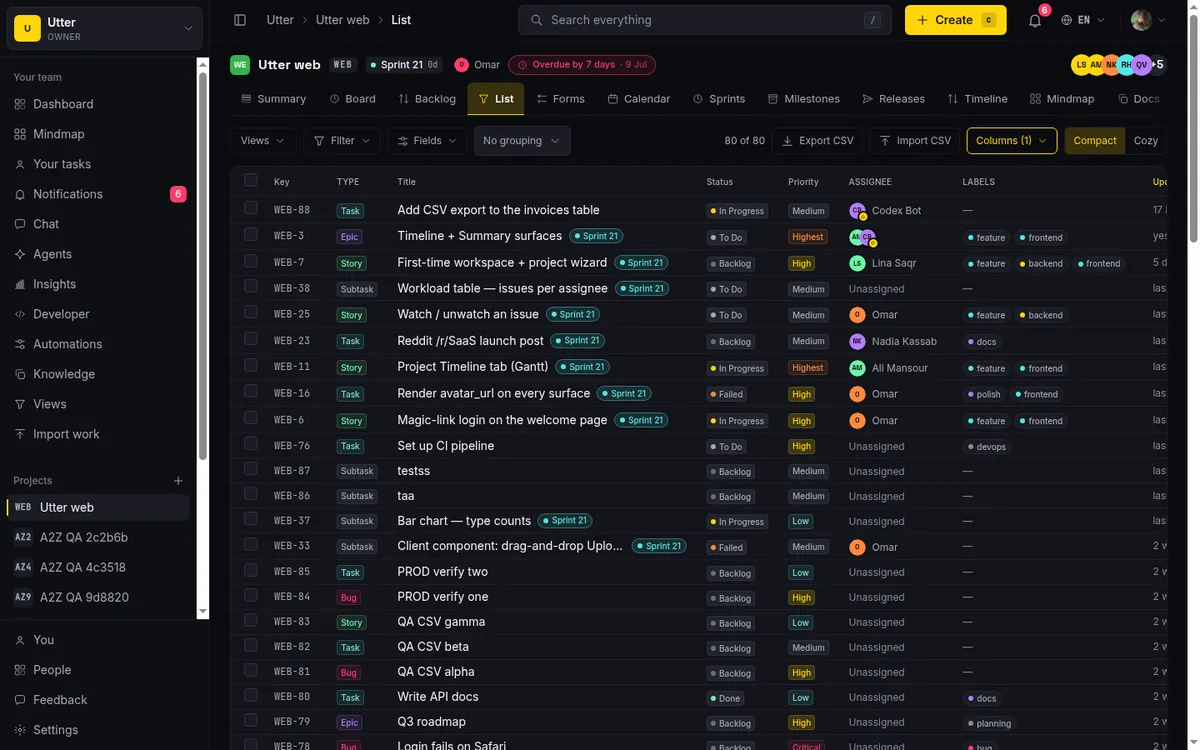Expand the Utter workspace switcher

click(x=105, y=28)
